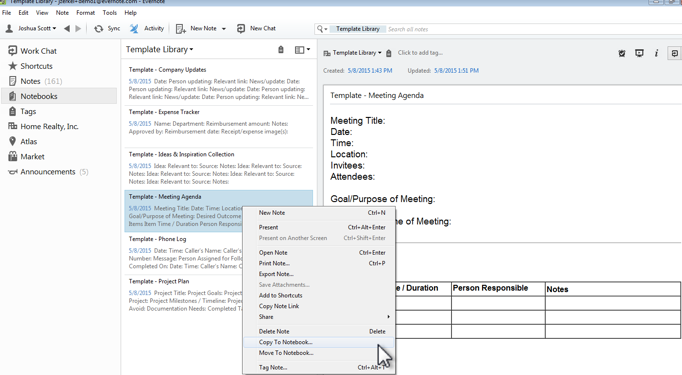Click the note title Template - Meeting Agenda
Image resolution: width=682 pixels, height=375 pixels.
coord(377,95)
